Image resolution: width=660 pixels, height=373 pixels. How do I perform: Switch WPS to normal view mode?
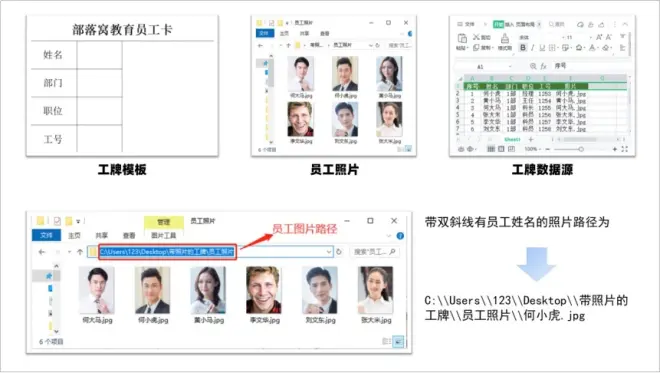[x=491, y=149]
